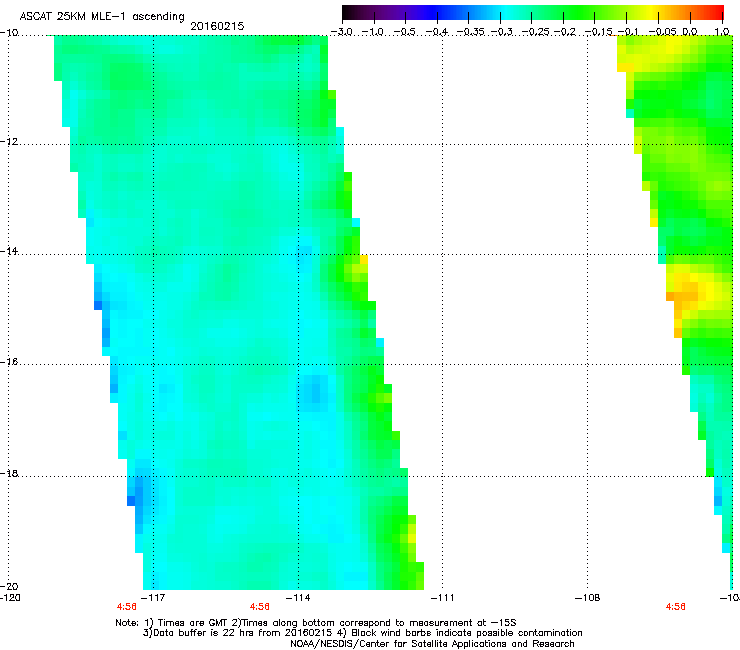Click the -20 latitude axis label
The width and height of the screenshot is (740, 650).
[9, 586]
